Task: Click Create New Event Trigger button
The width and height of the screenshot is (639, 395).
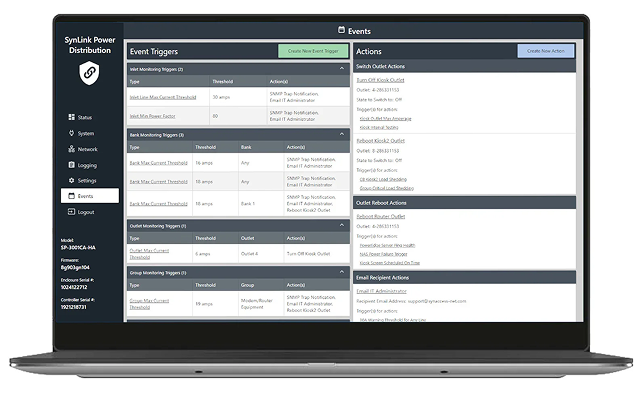Action: click(x=313, y=51)
